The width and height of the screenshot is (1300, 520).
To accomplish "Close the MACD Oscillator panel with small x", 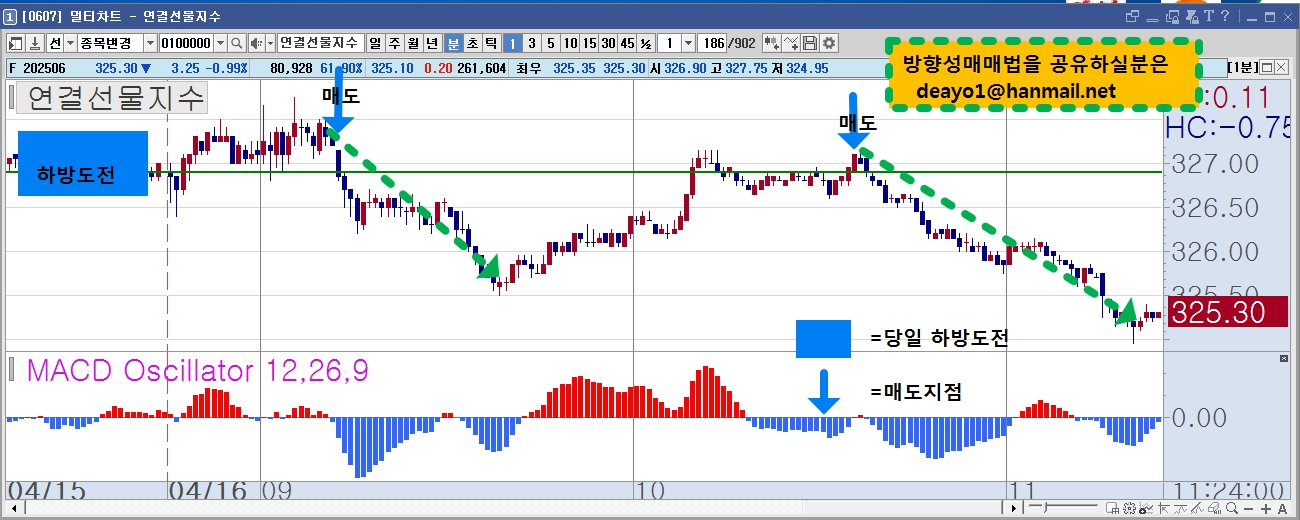I will click(x=1285, y=357).
